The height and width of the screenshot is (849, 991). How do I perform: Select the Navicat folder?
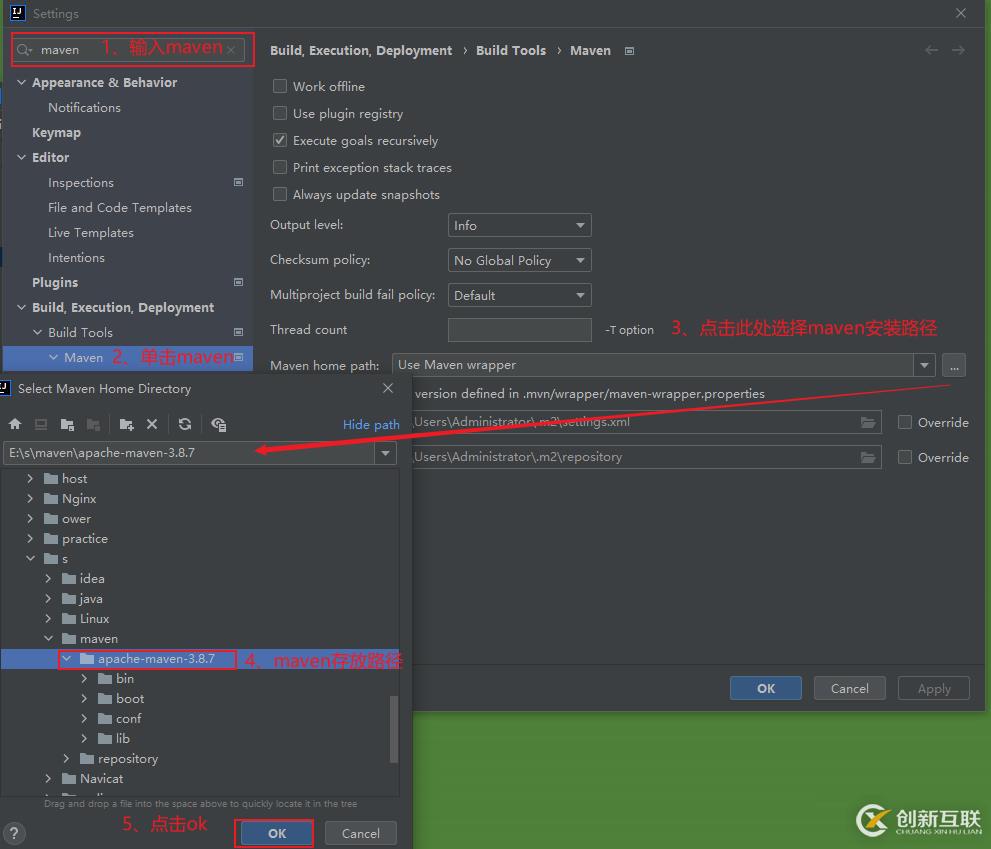(x=101, y=779)
